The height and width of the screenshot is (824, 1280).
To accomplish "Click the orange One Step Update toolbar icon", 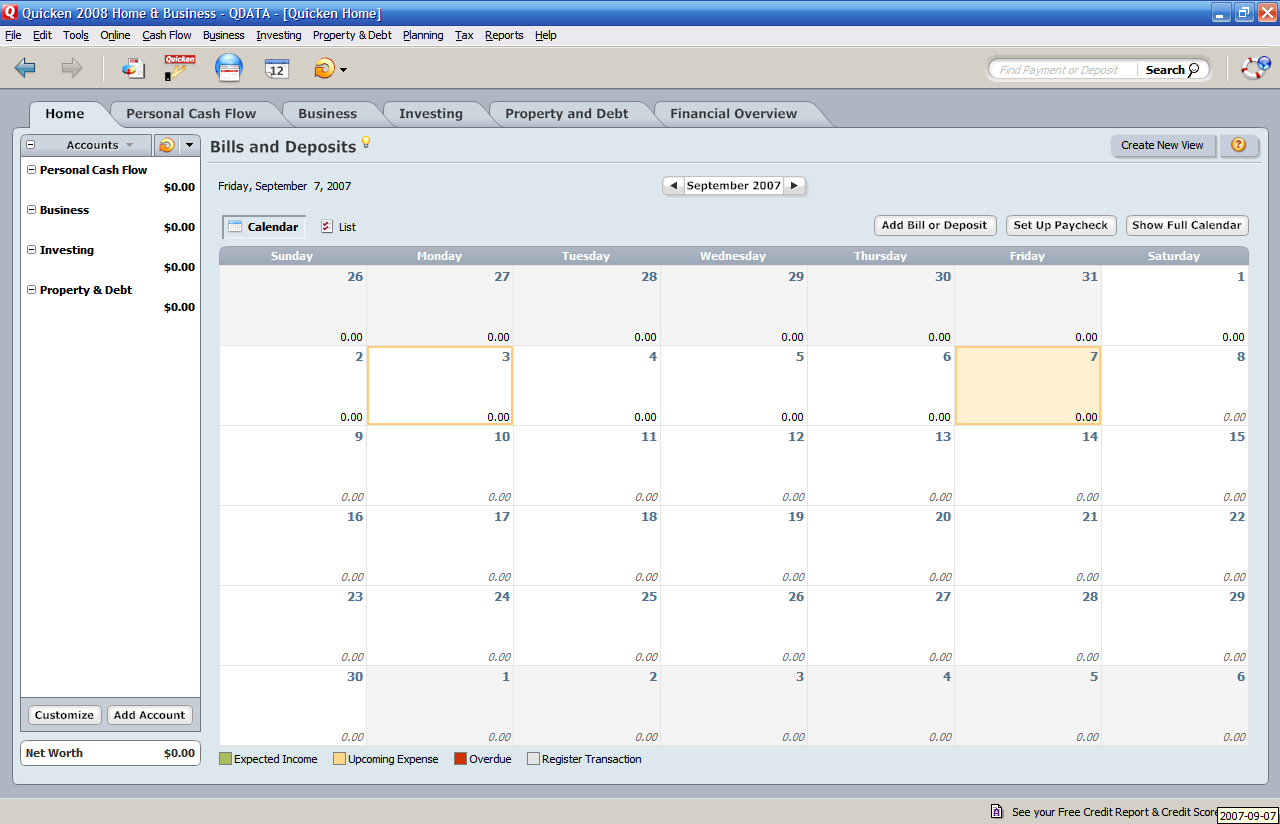I will point(324,69).
